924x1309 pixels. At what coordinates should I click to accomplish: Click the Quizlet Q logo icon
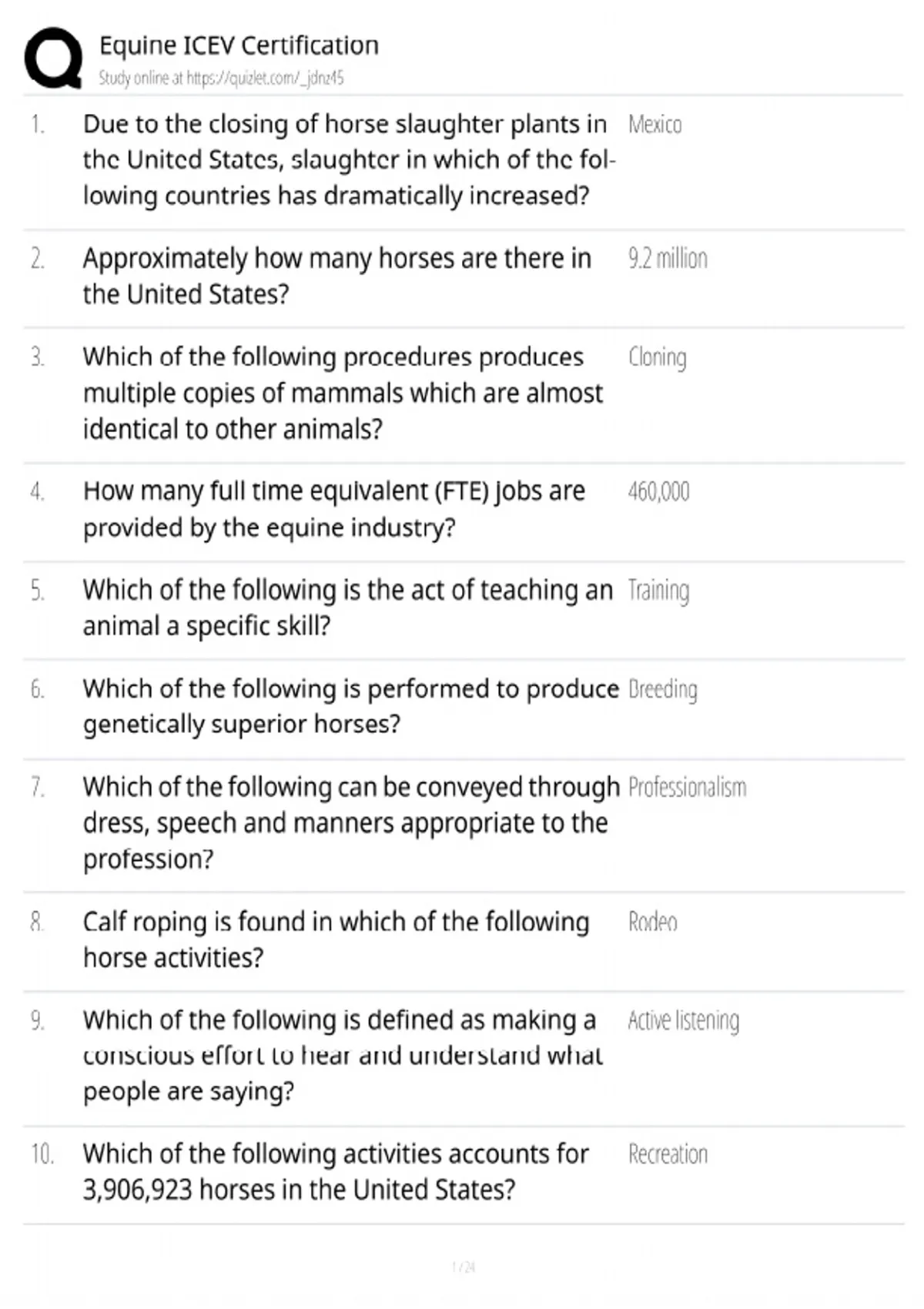[54, 59]
